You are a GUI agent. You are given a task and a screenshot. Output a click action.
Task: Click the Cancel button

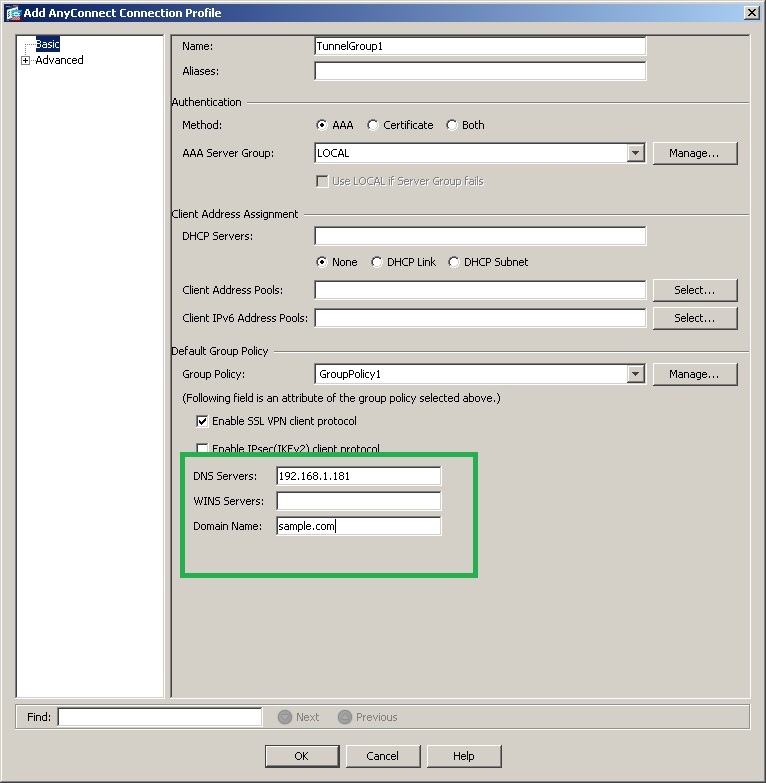click(383, 756)
